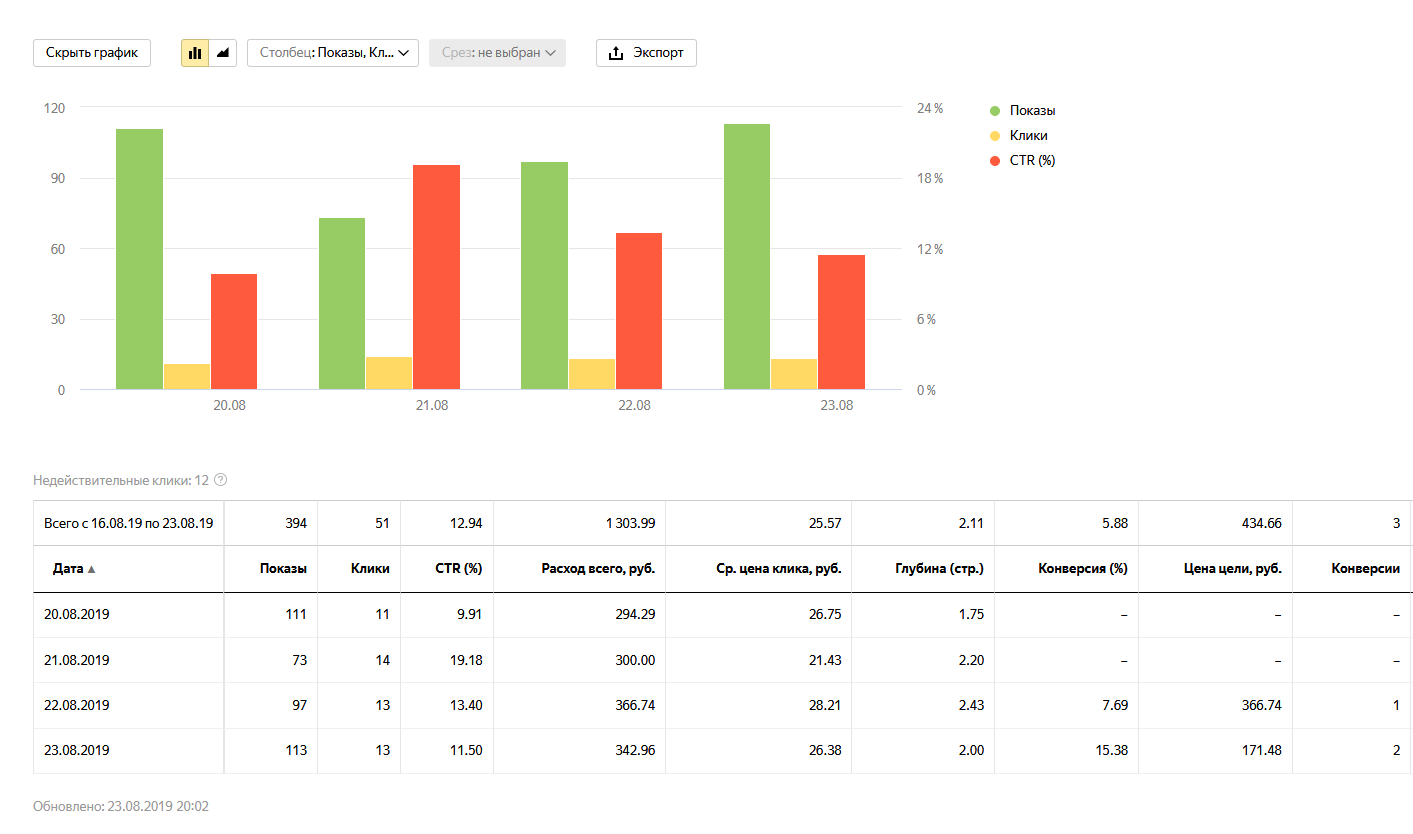This screenshot has height=834, width=1413.
Task: Toggle the Клики series in legend
Action: (1028, 136)
